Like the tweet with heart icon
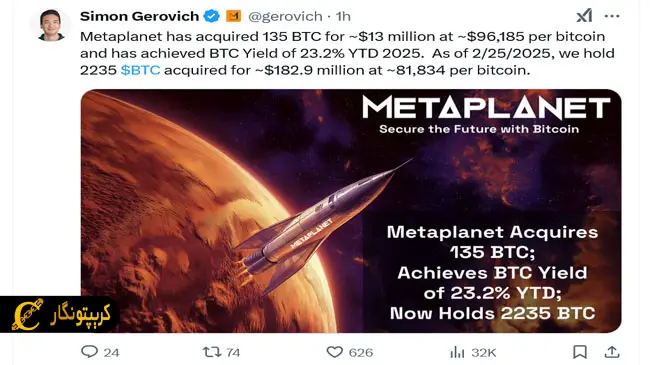The image size is (650, 365). point(335,352)
